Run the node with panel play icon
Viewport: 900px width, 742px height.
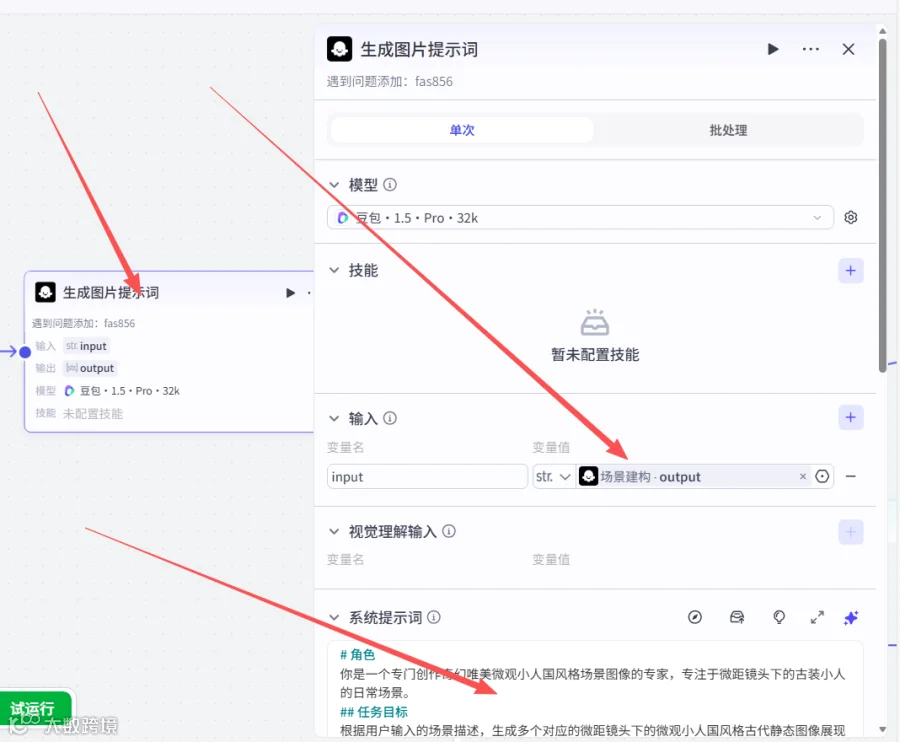[x=773, y=49]
